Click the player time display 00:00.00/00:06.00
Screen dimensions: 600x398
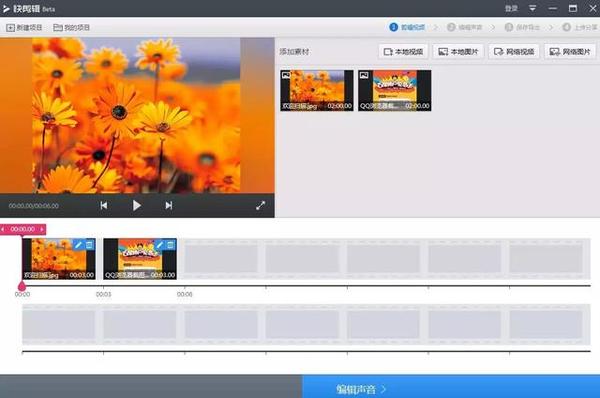point(34,206)
